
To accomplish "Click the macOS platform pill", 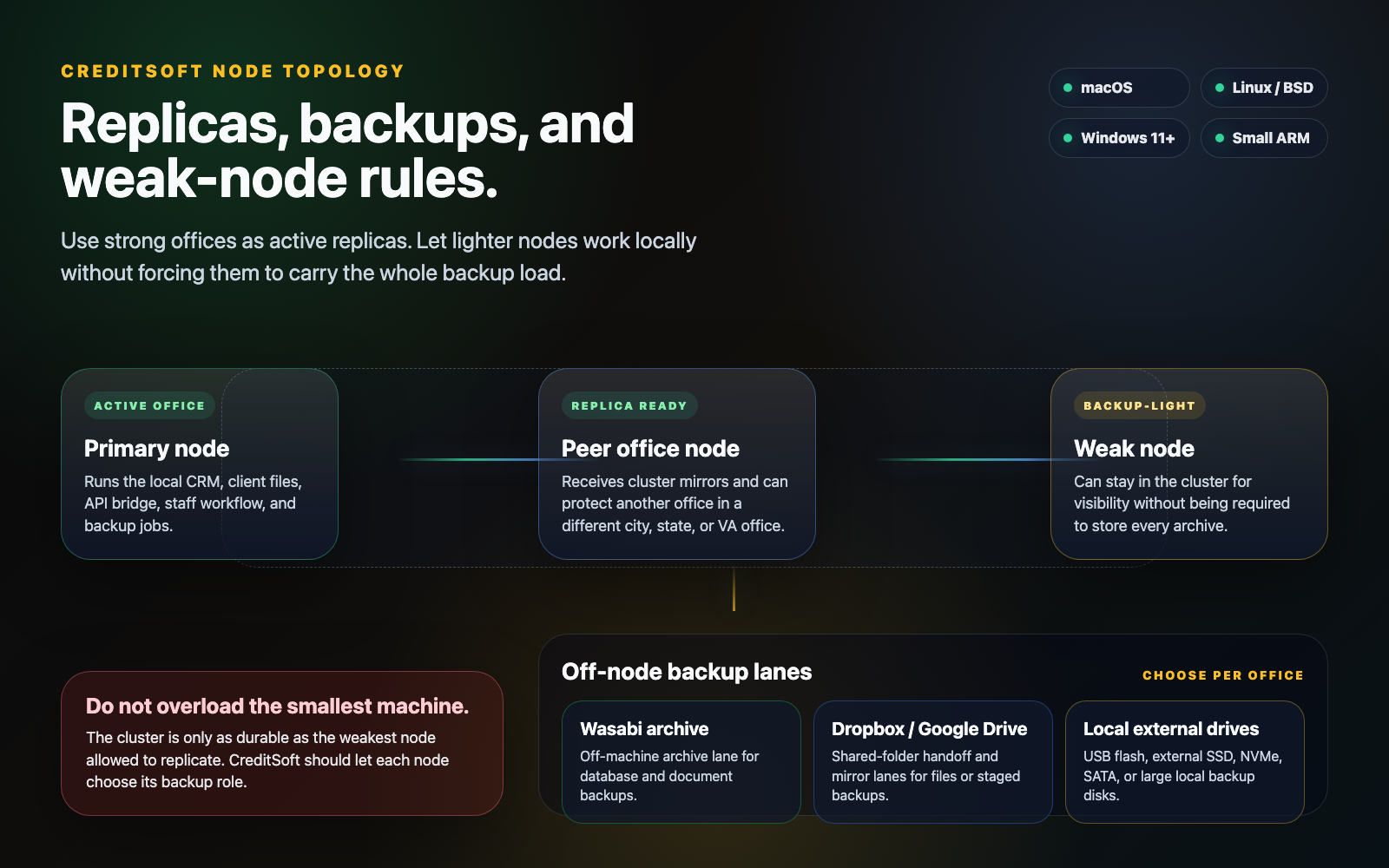I will (x=1119, y=88).
